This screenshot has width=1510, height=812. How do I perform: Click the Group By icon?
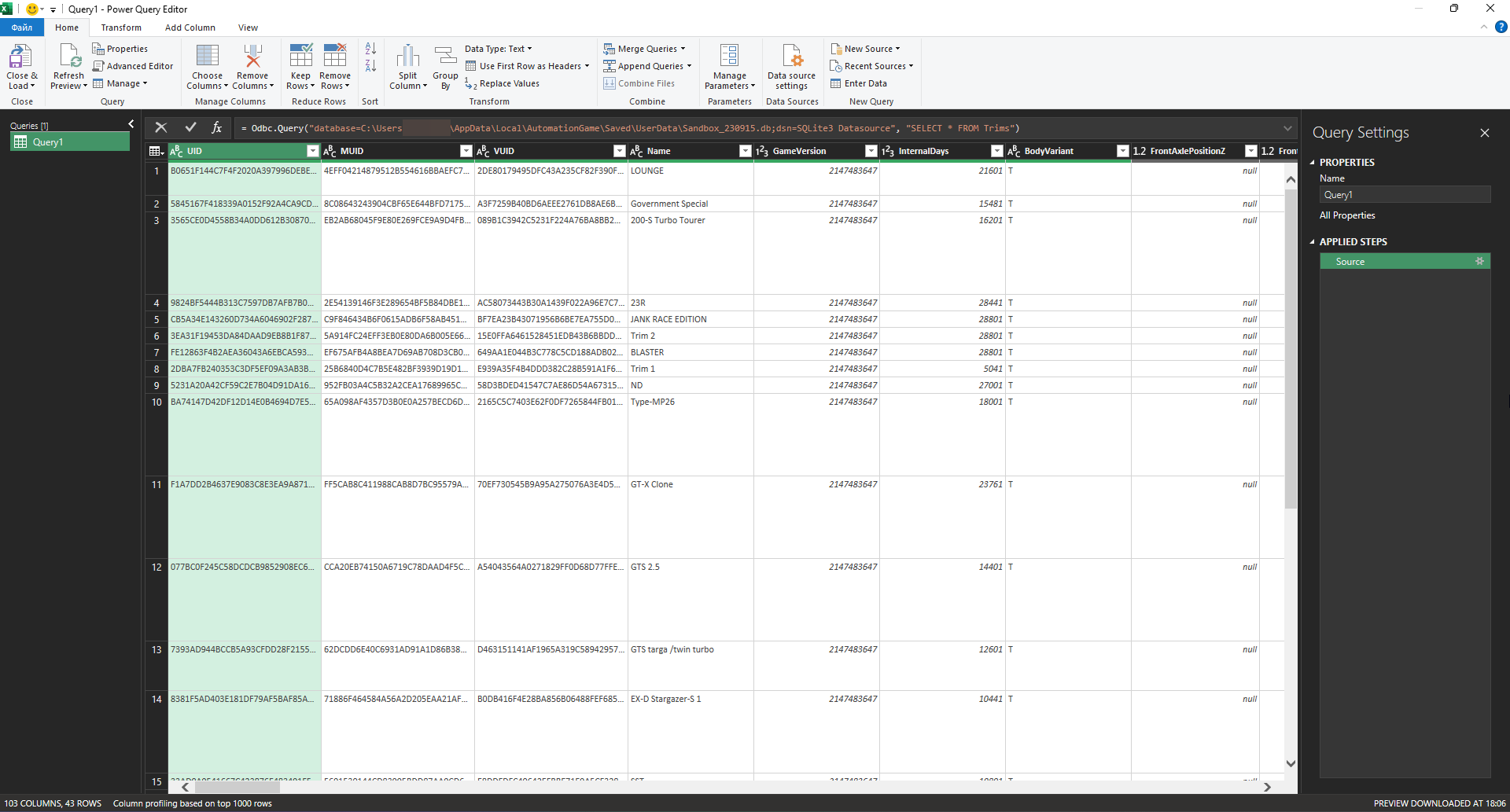coord(445,58)
